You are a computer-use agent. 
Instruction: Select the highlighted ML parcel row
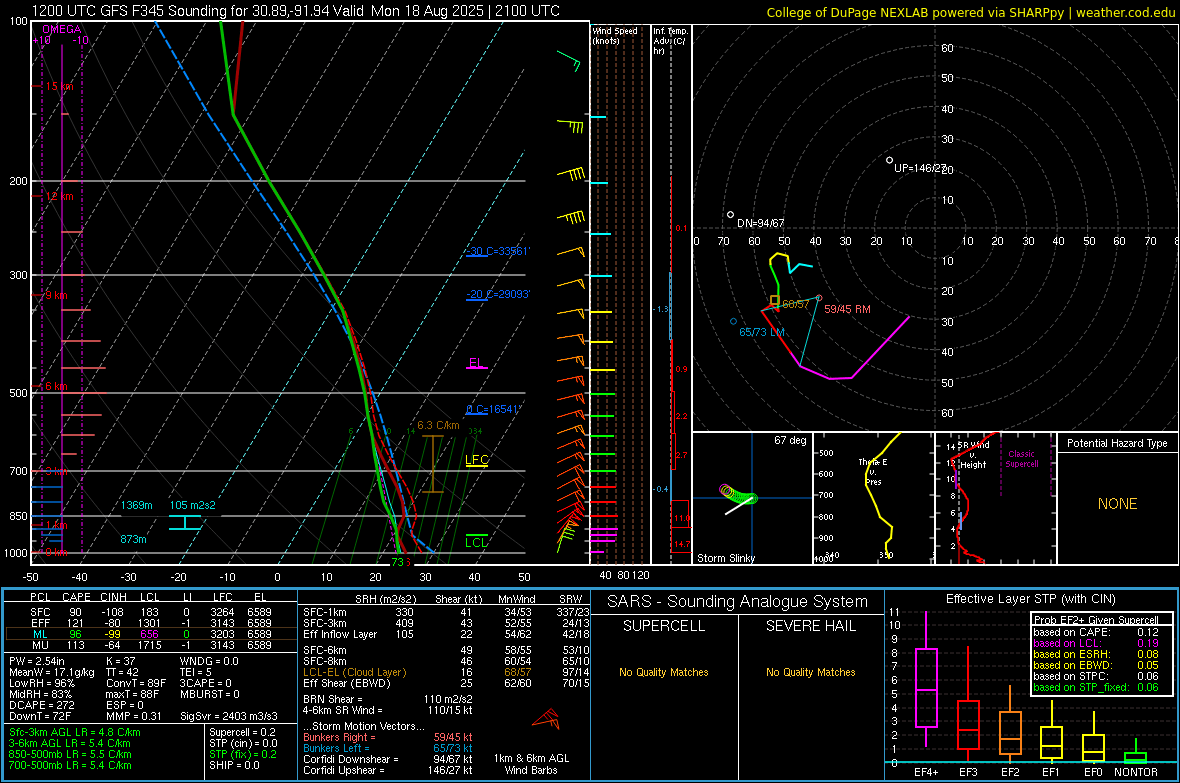(151, 634)
